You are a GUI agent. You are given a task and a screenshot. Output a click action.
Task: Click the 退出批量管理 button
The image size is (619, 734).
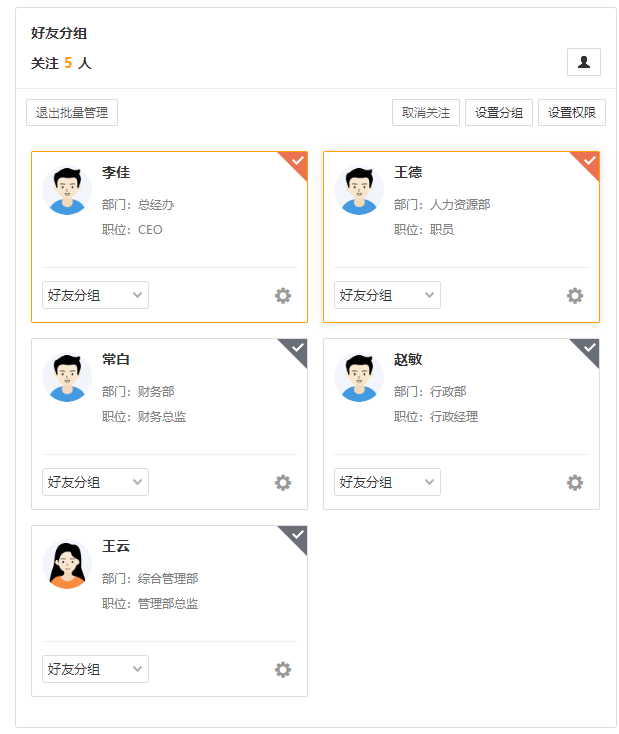[72, 113]
